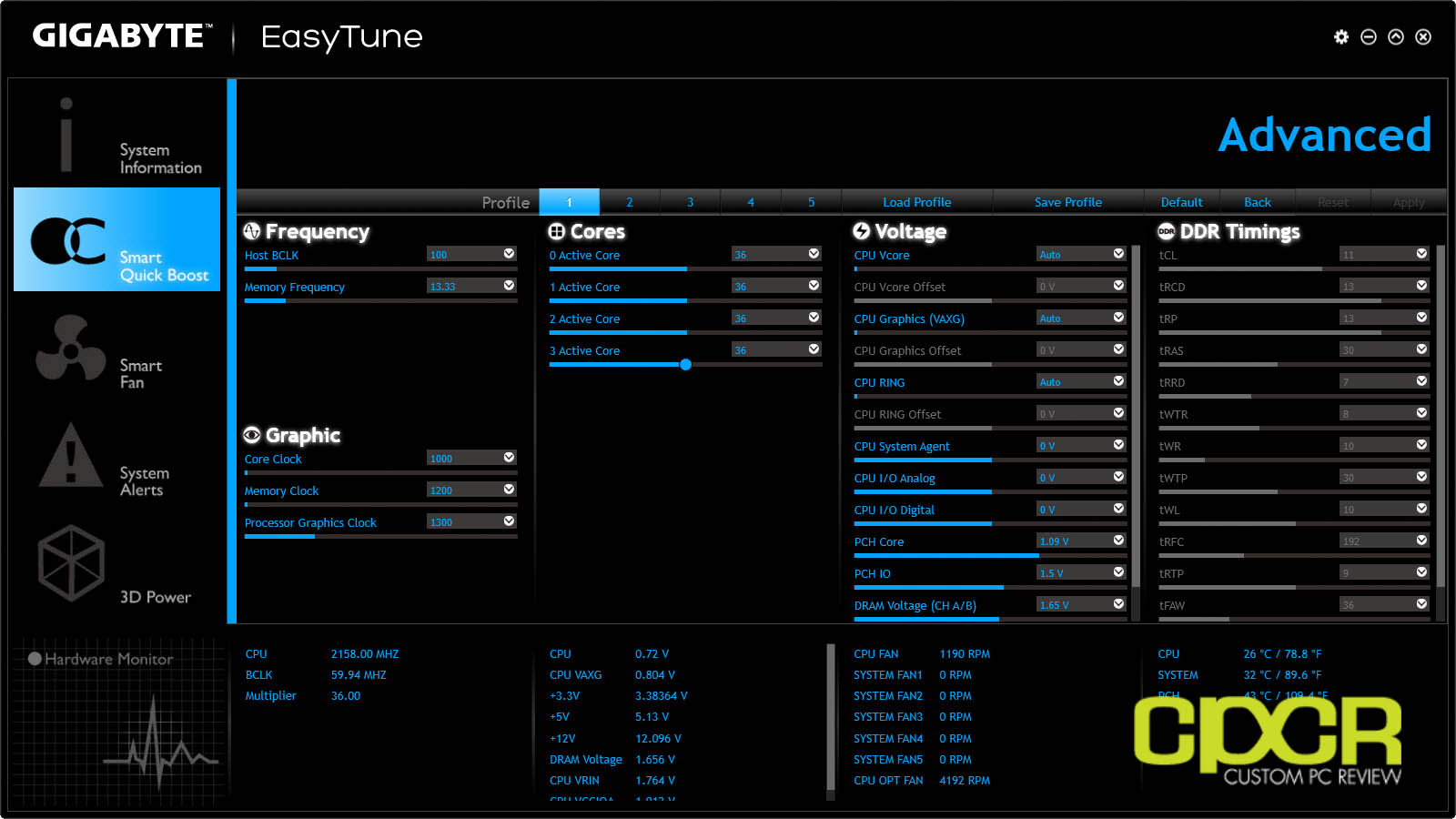Screen dimensions: 1456x819
Task: Click the Multiplier 36.00 readout
Action: tap(346, 695)
